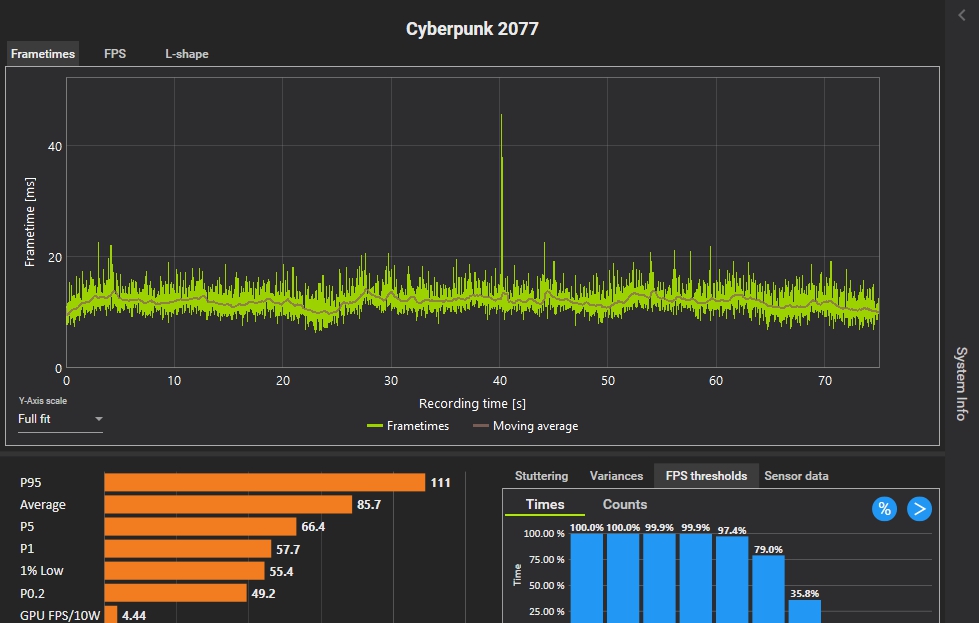Viewport: 979px width, 623px height.
Task: Click the blue bar labeled 35.8%
Action: (804, 610)
